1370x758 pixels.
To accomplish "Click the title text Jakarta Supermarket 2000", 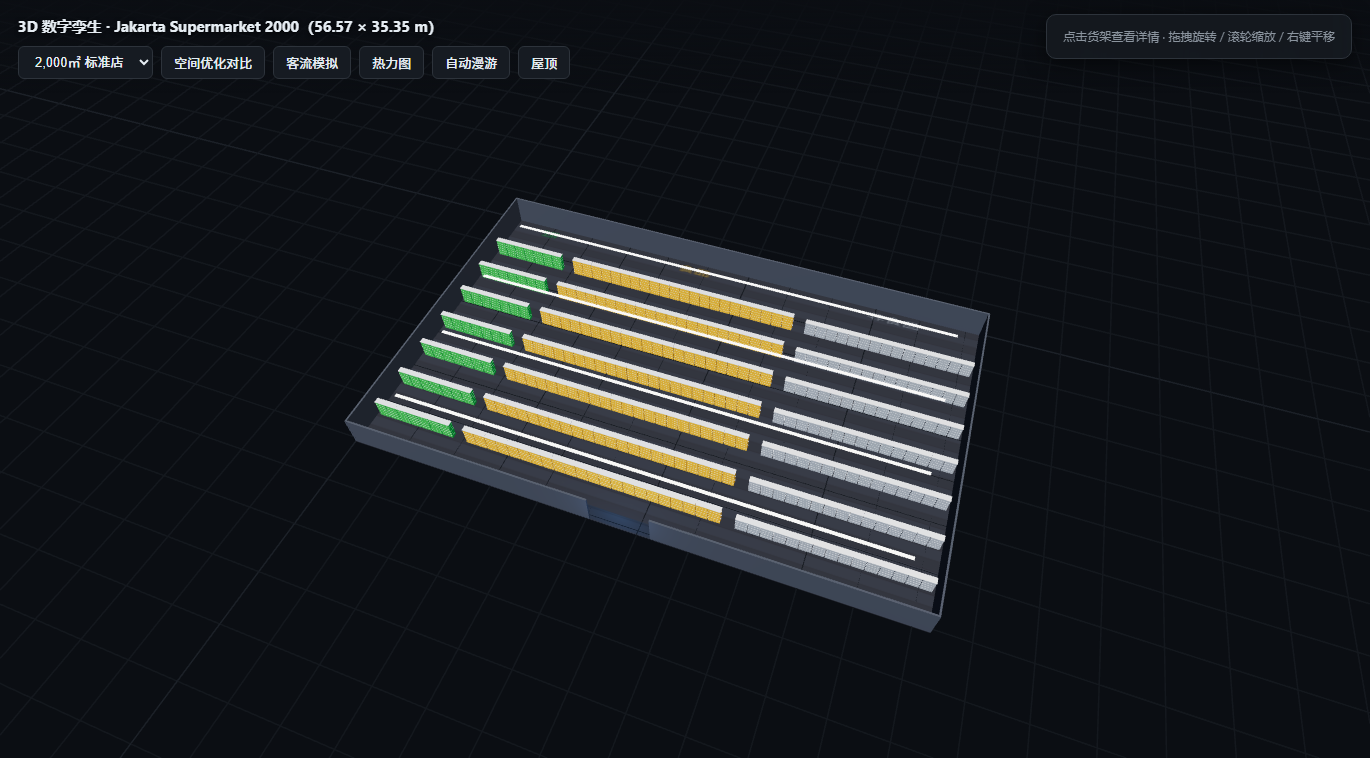I will tap(206, 27).
